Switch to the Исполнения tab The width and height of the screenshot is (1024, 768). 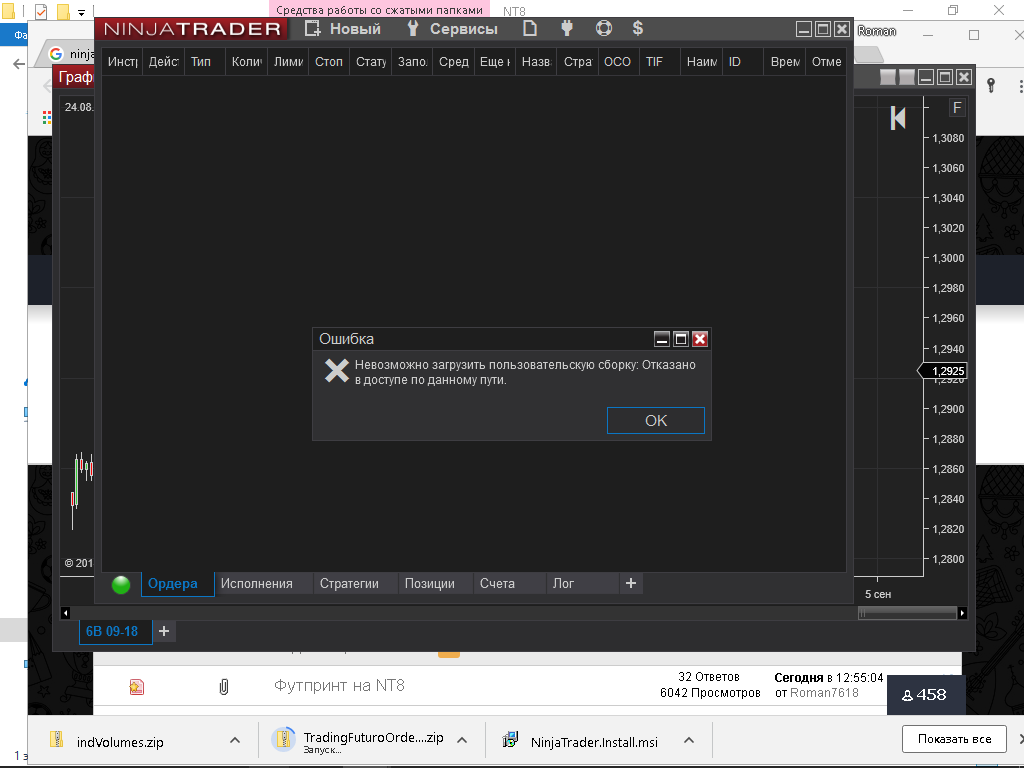tap(257, 583)
